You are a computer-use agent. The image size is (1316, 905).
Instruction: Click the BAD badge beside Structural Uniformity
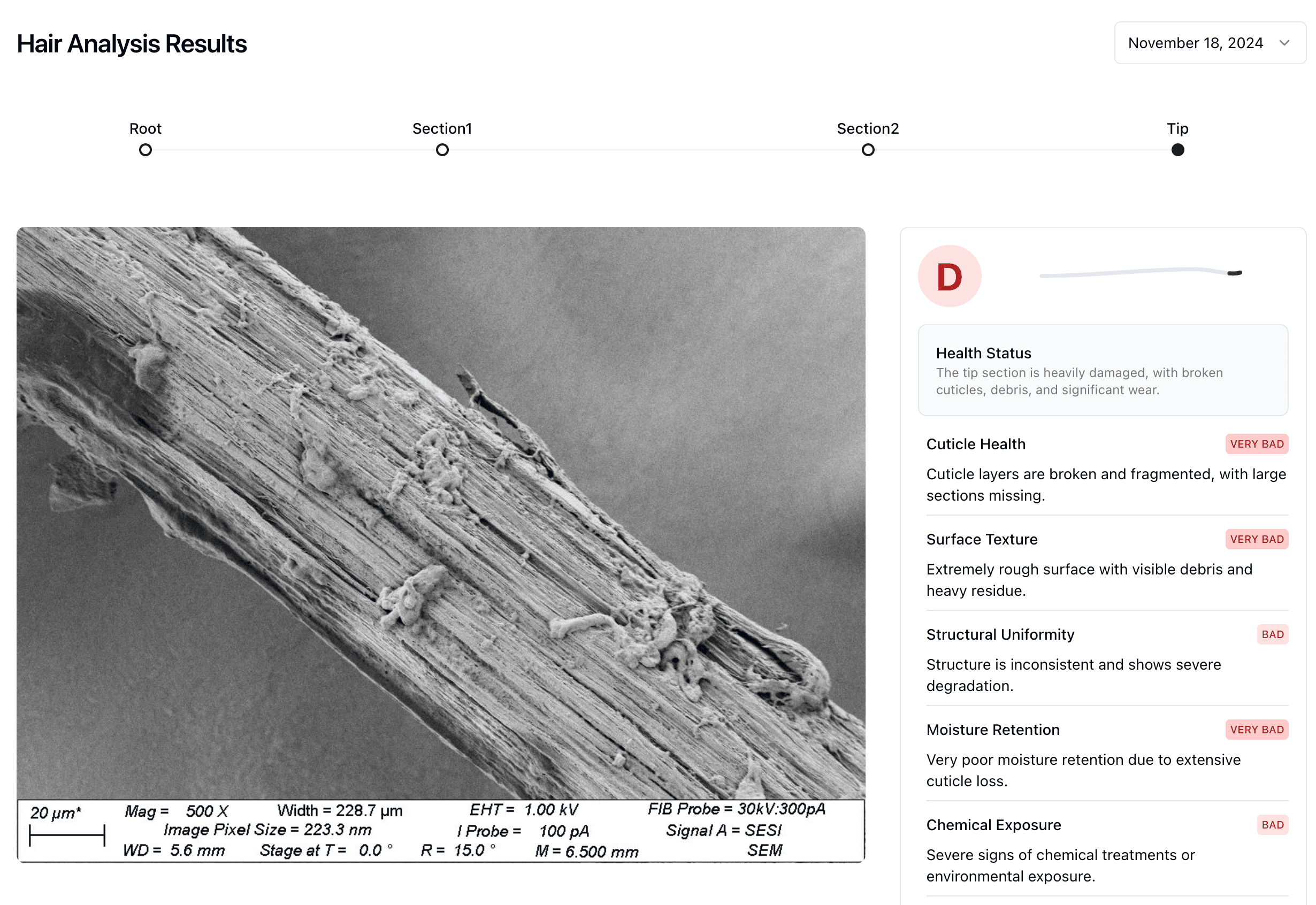click(1272, 634)
